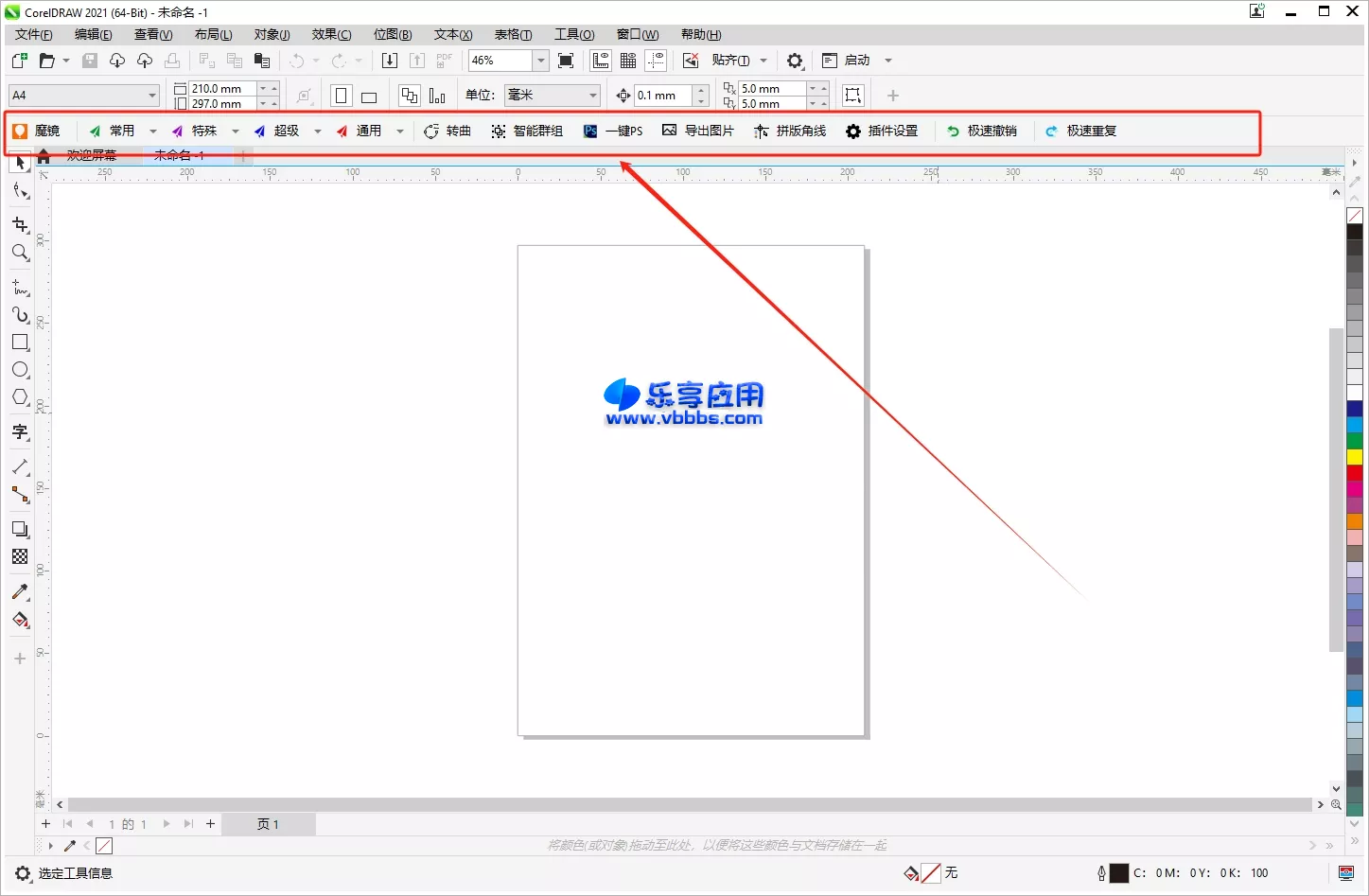1369x896 pixels.
Task: Toggle landscape page orientation
Action: [369, 96]
